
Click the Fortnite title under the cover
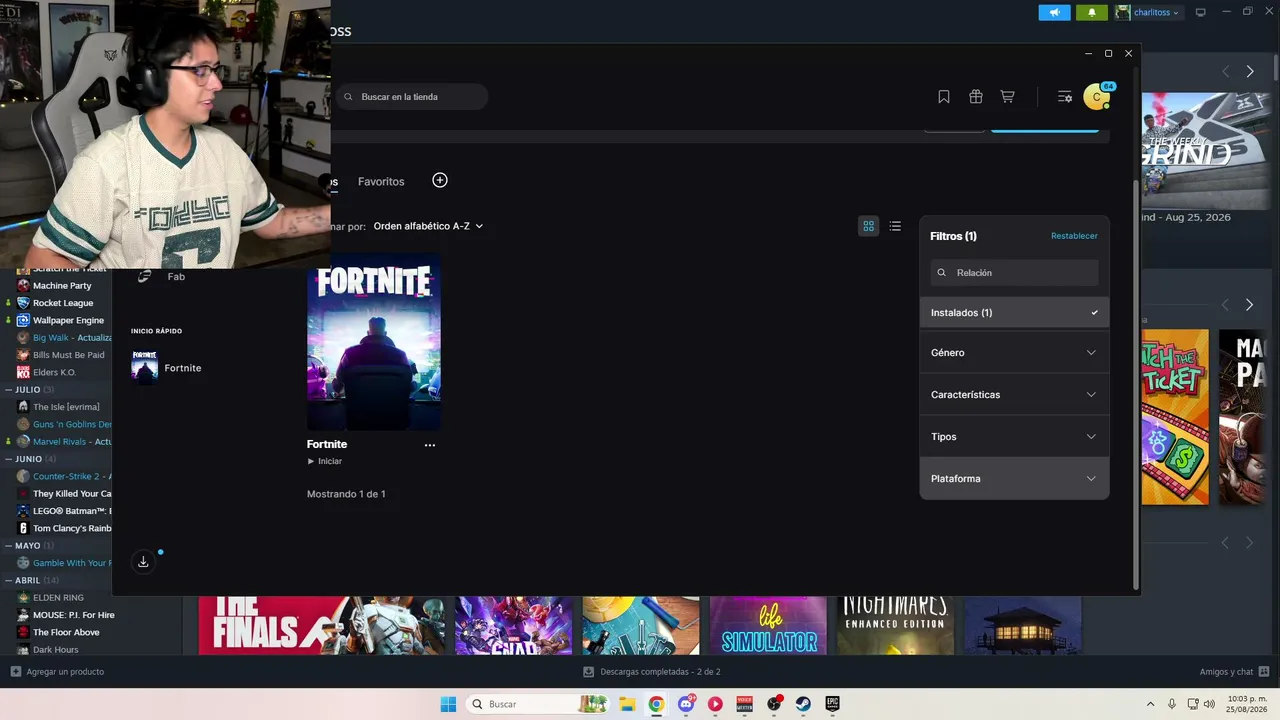click(x=327, y=444)
